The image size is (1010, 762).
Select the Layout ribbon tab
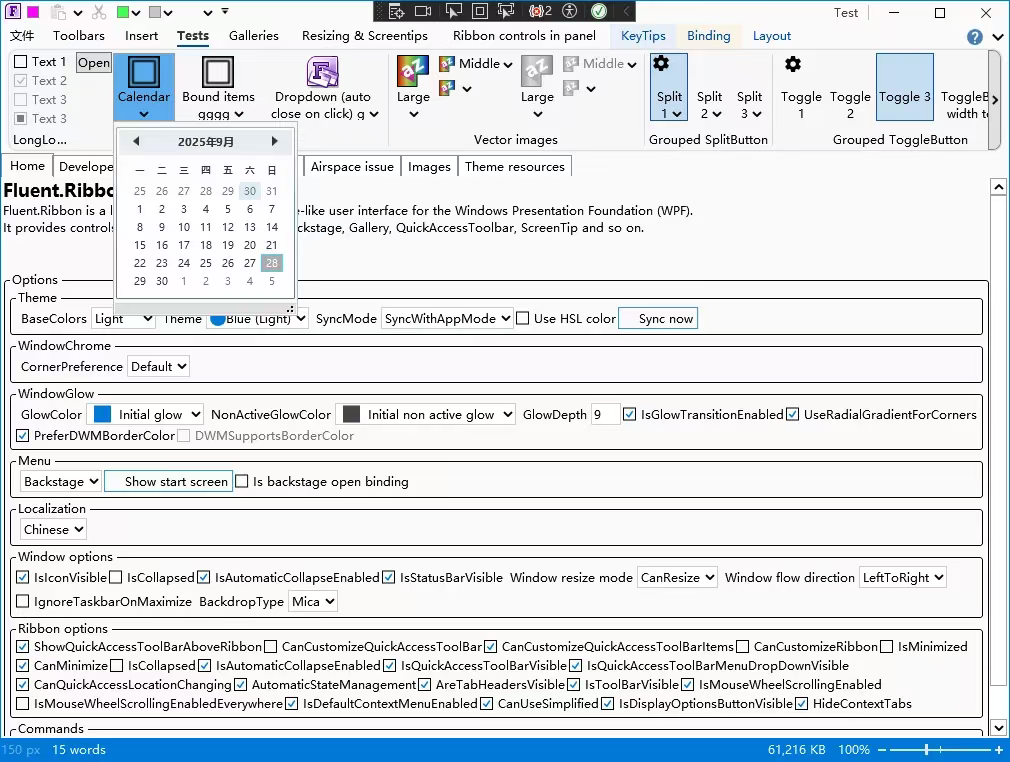pyautogui.click(x=772, y=35)
